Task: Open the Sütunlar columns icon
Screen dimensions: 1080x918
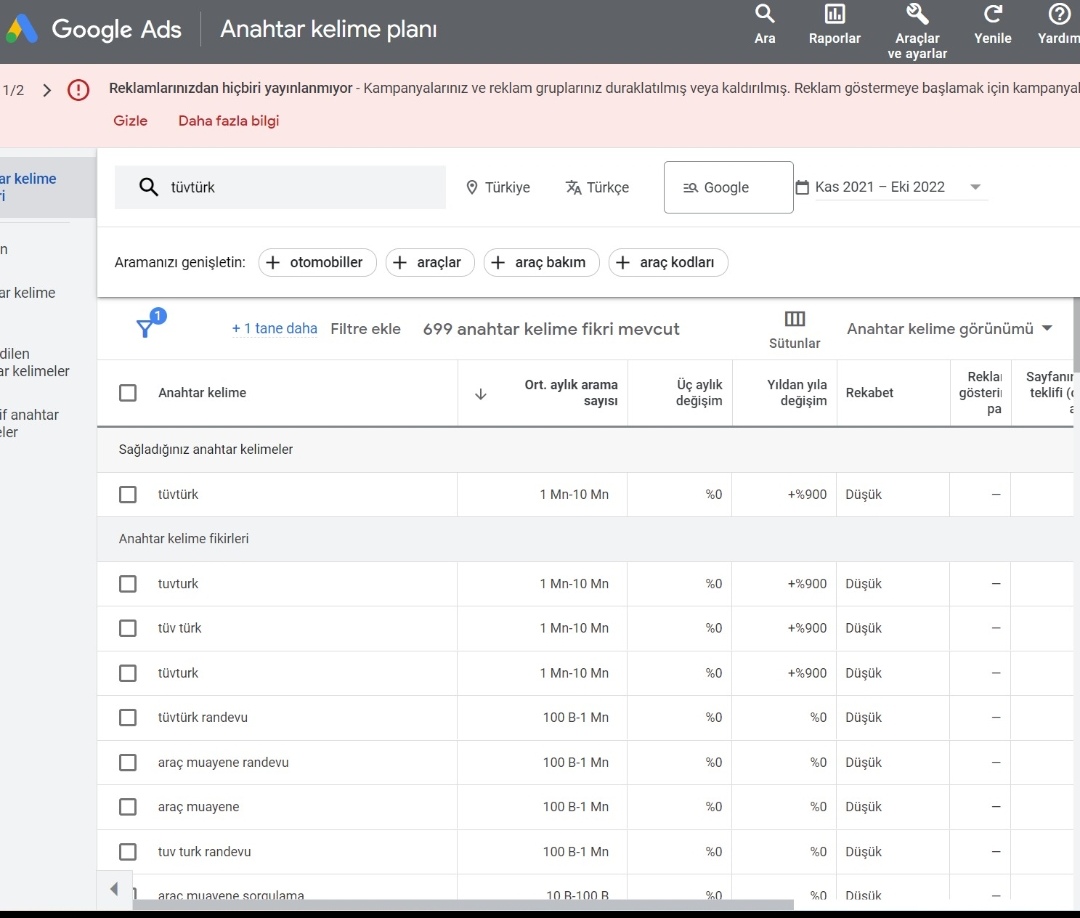Action: pos(794,318)
